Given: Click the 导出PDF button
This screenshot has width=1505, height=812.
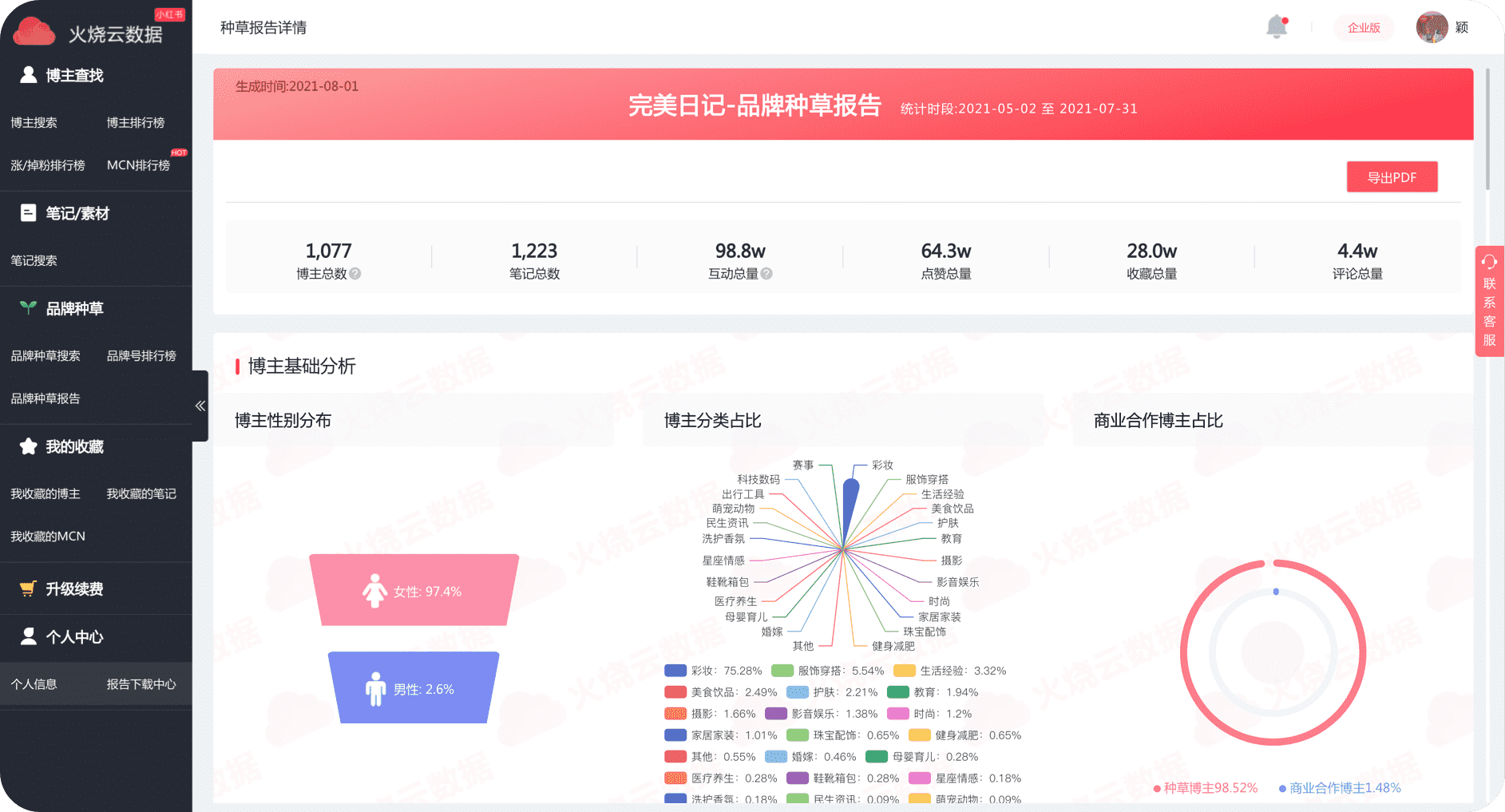Looking at the screenshot, I should coord(1392,177).
